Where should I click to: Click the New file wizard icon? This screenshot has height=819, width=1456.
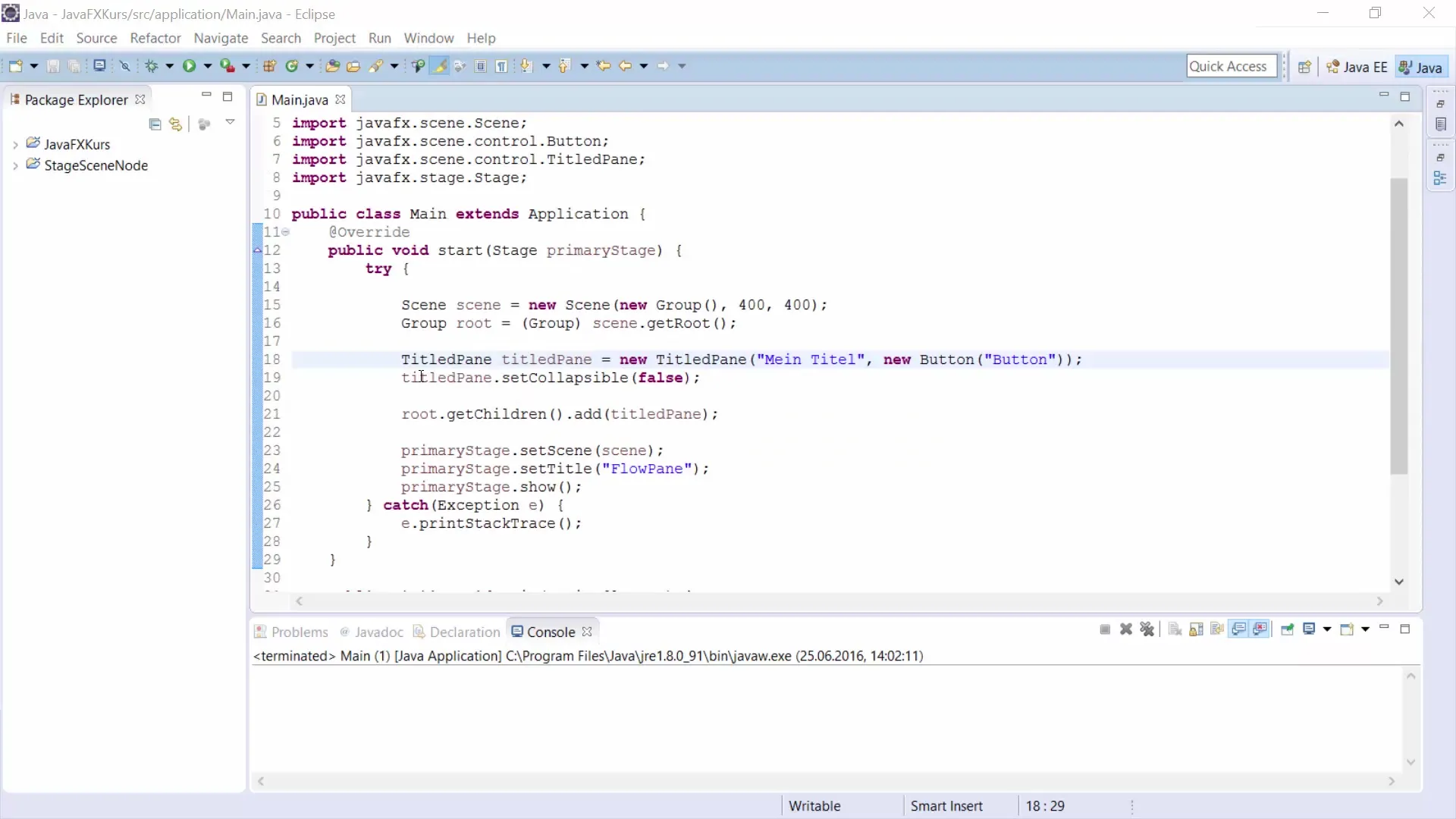pos(15,66)
